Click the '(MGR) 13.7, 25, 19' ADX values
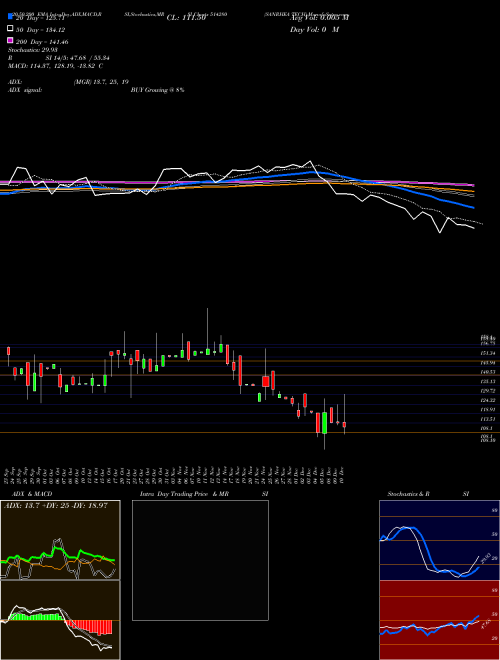Viewport: 500px width, 660px height. [101, 82]
